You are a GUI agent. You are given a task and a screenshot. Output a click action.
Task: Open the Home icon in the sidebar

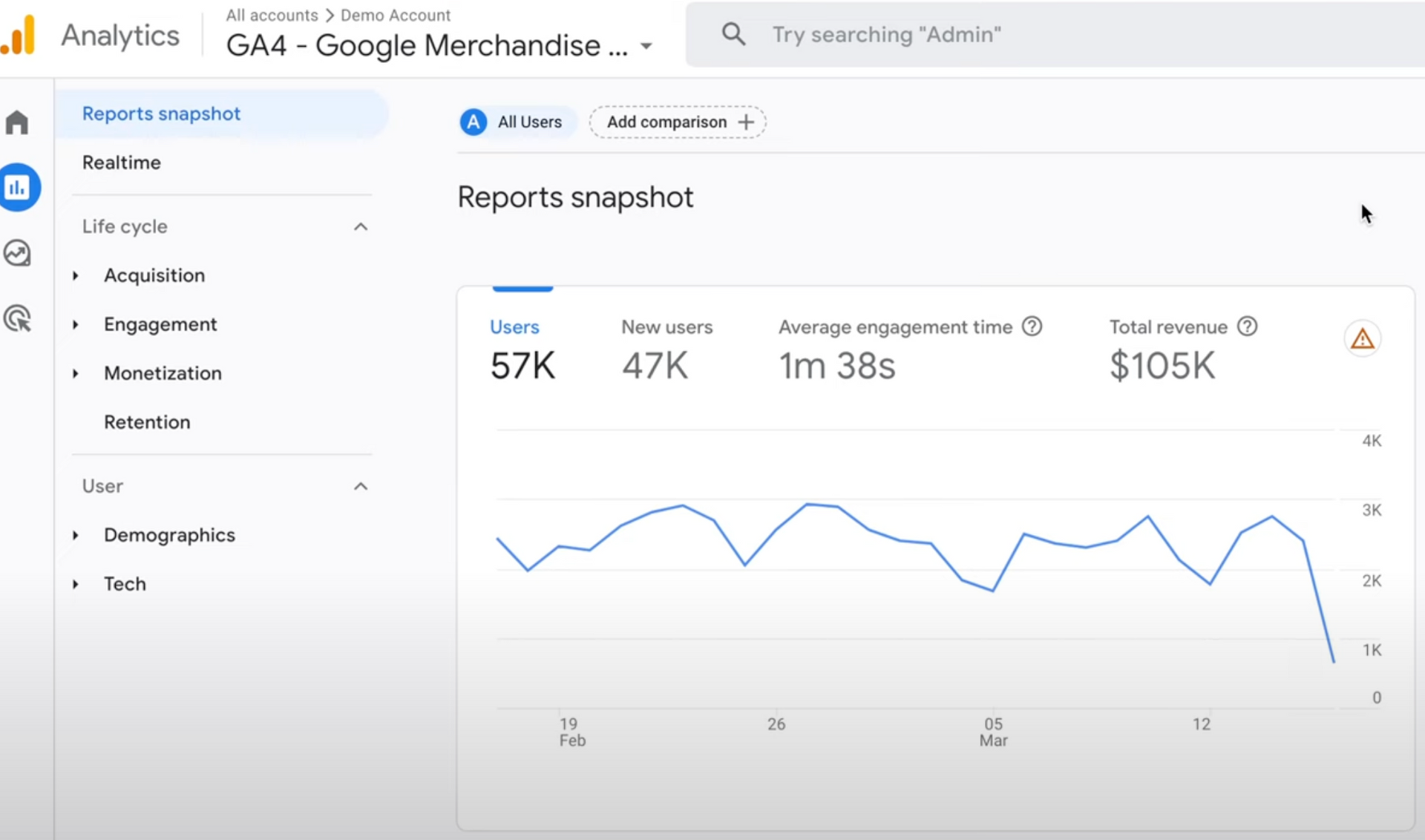point(17,122)
